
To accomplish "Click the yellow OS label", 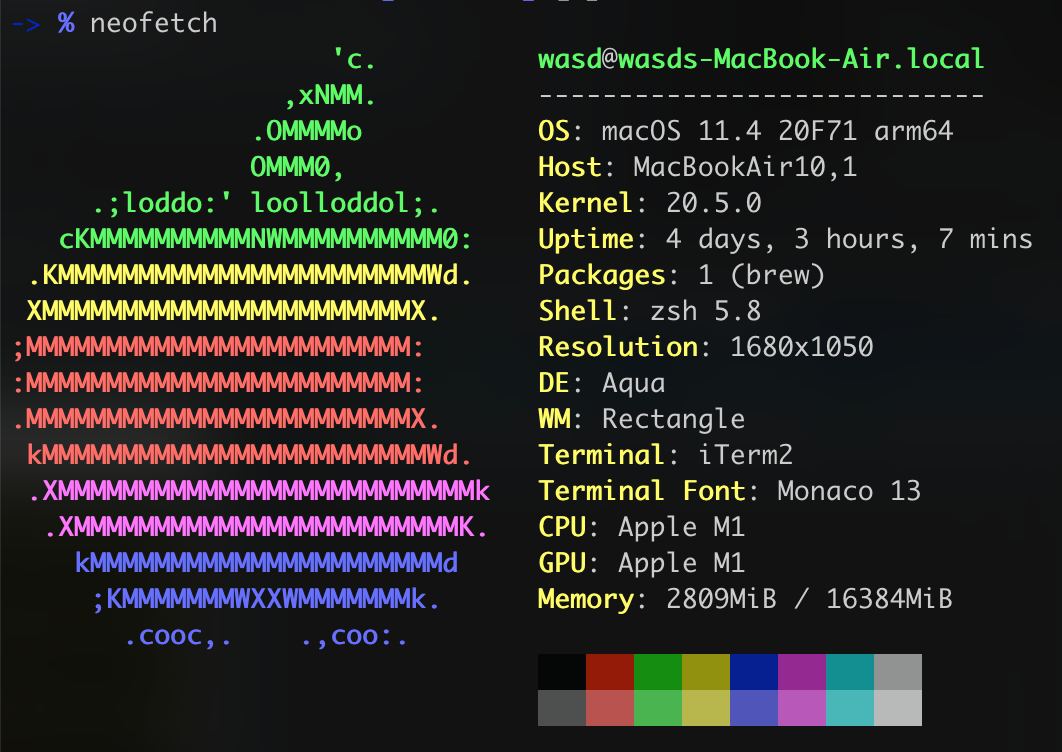I will (x=554, y=131).
